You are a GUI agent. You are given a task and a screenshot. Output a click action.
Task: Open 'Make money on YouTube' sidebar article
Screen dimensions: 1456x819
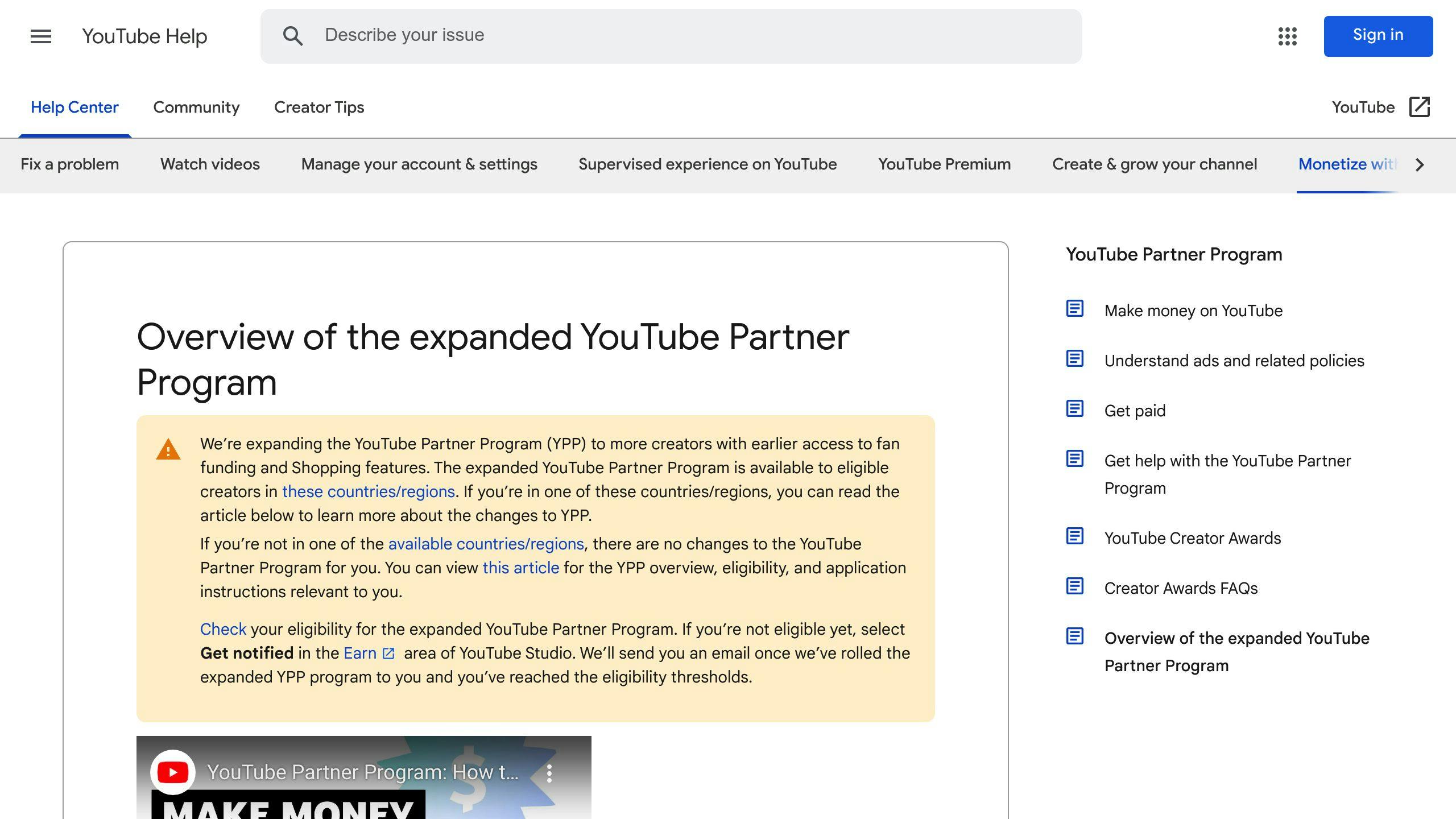(1193, 311)
